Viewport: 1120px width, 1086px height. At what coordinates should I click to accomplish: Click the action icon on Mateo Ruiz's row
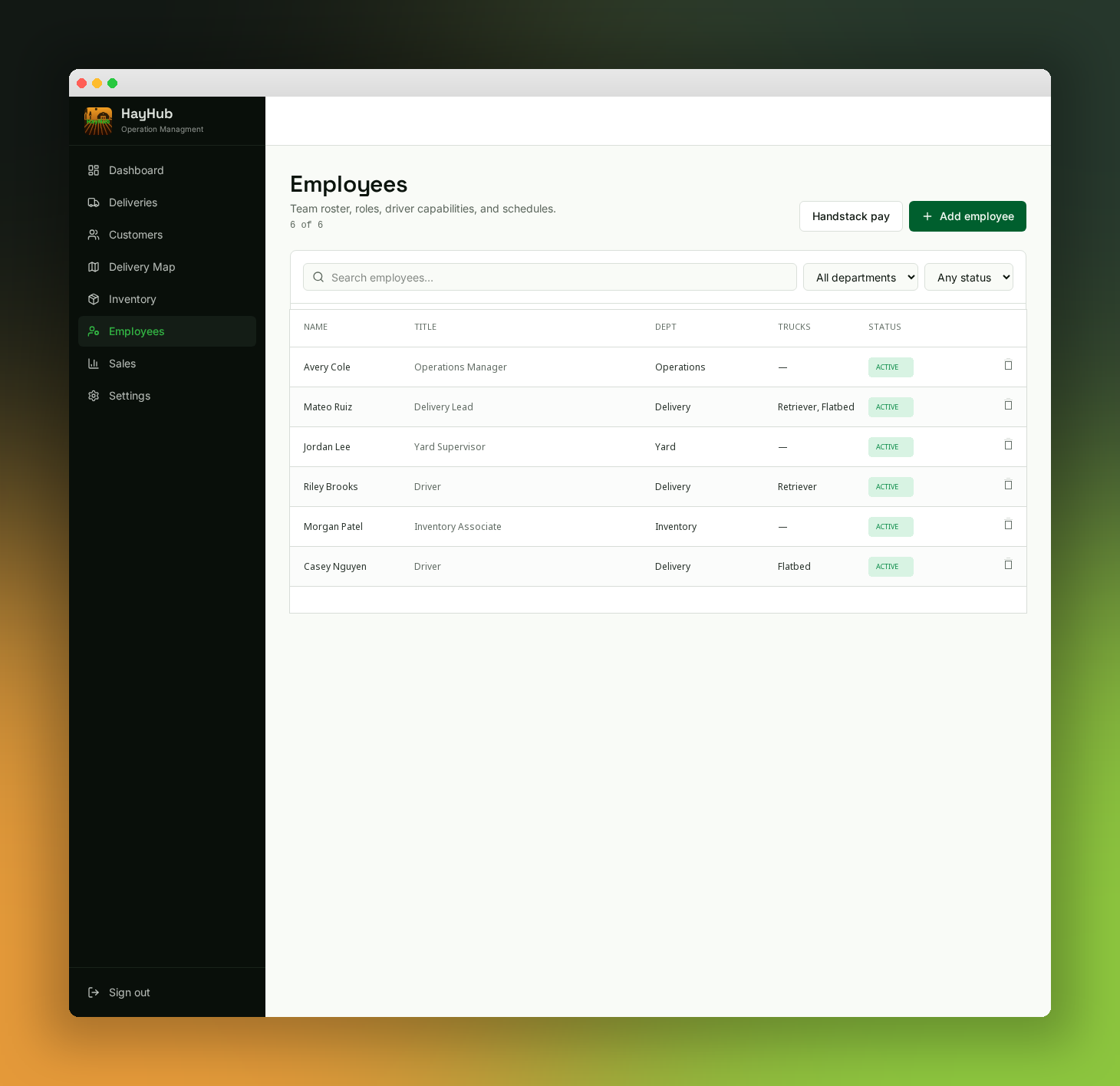(1008, 405)
